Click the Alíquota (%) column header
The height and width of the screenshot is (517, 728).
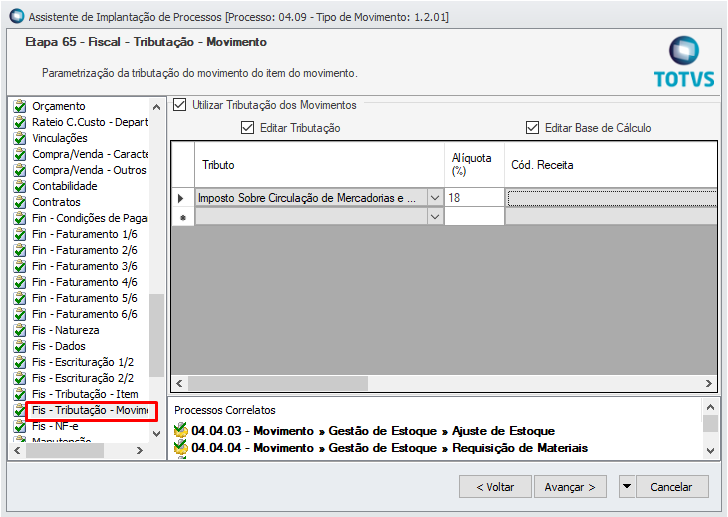coord(474,165)
